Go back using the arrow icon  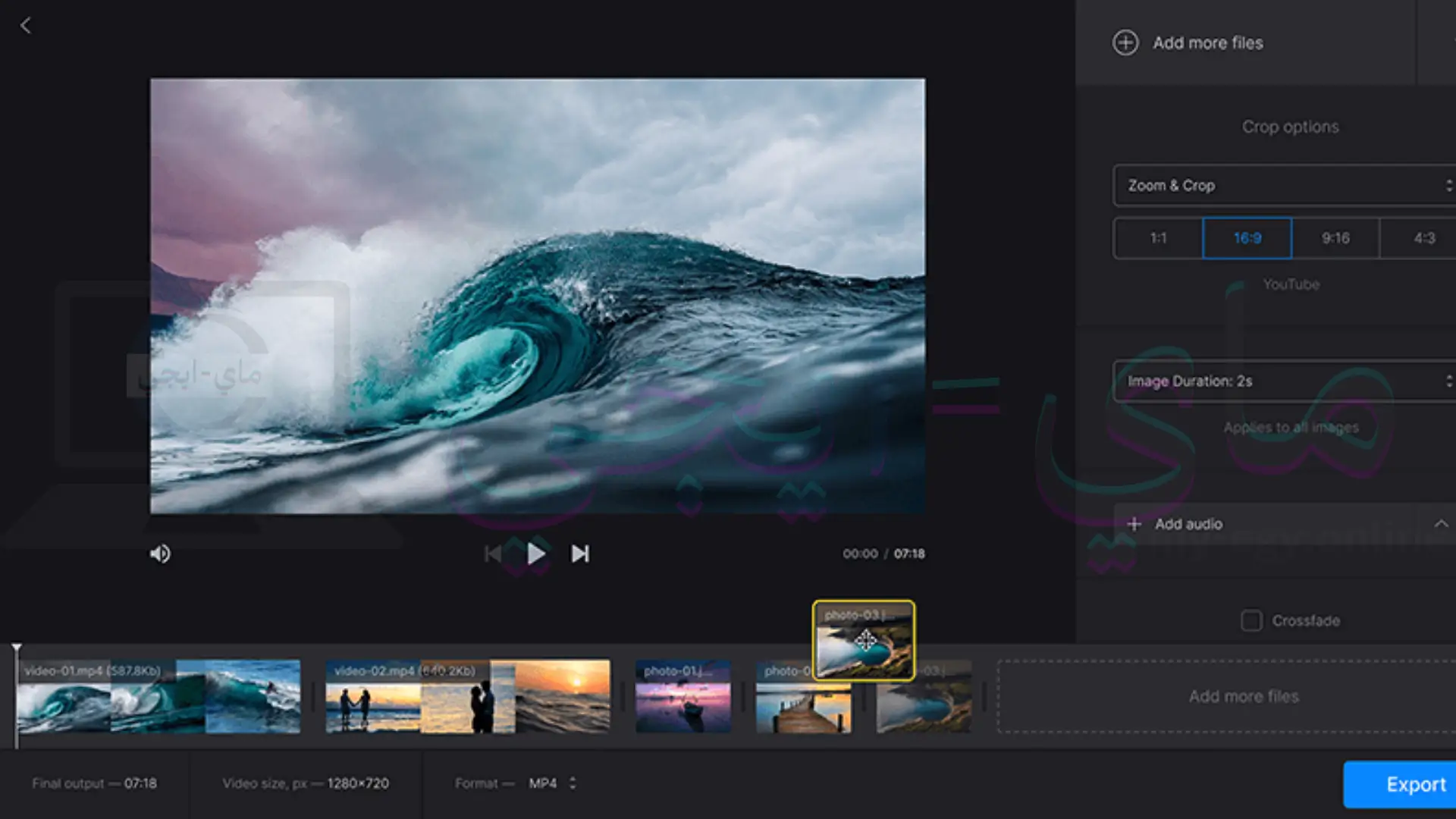[x=25, y=26]
